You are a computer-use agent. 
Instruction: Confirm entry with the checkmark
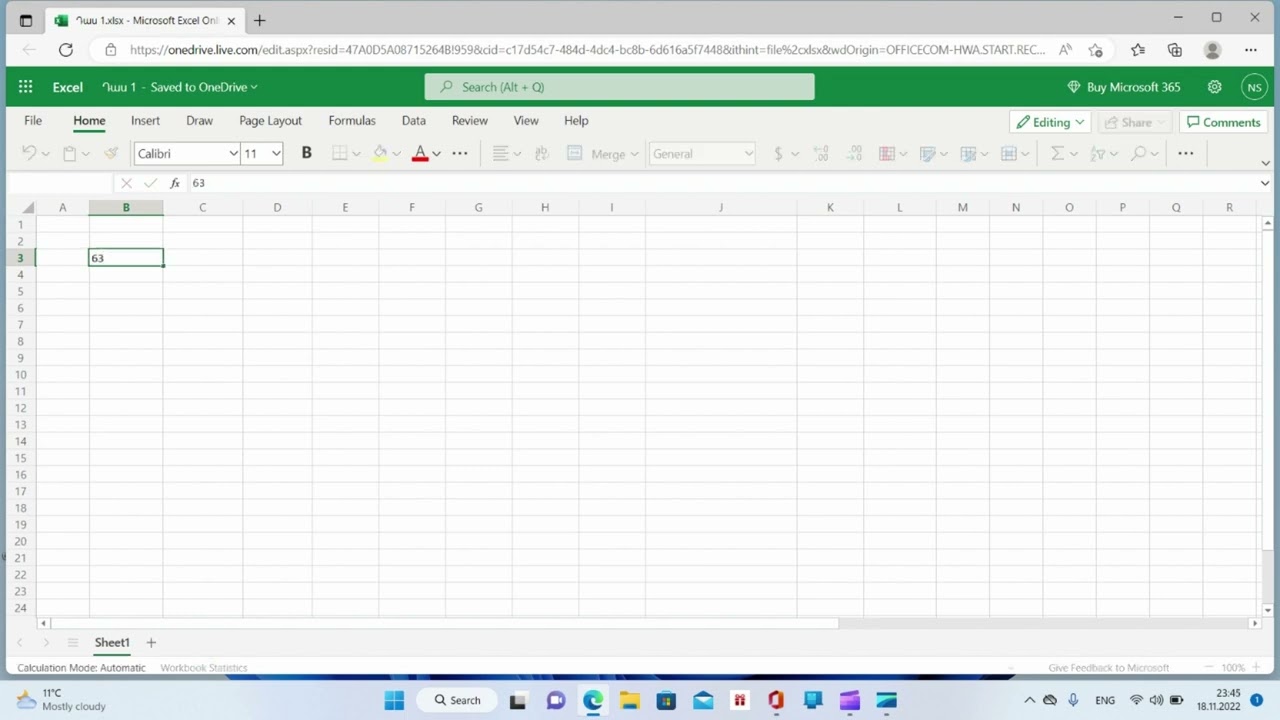coord(150,183)
